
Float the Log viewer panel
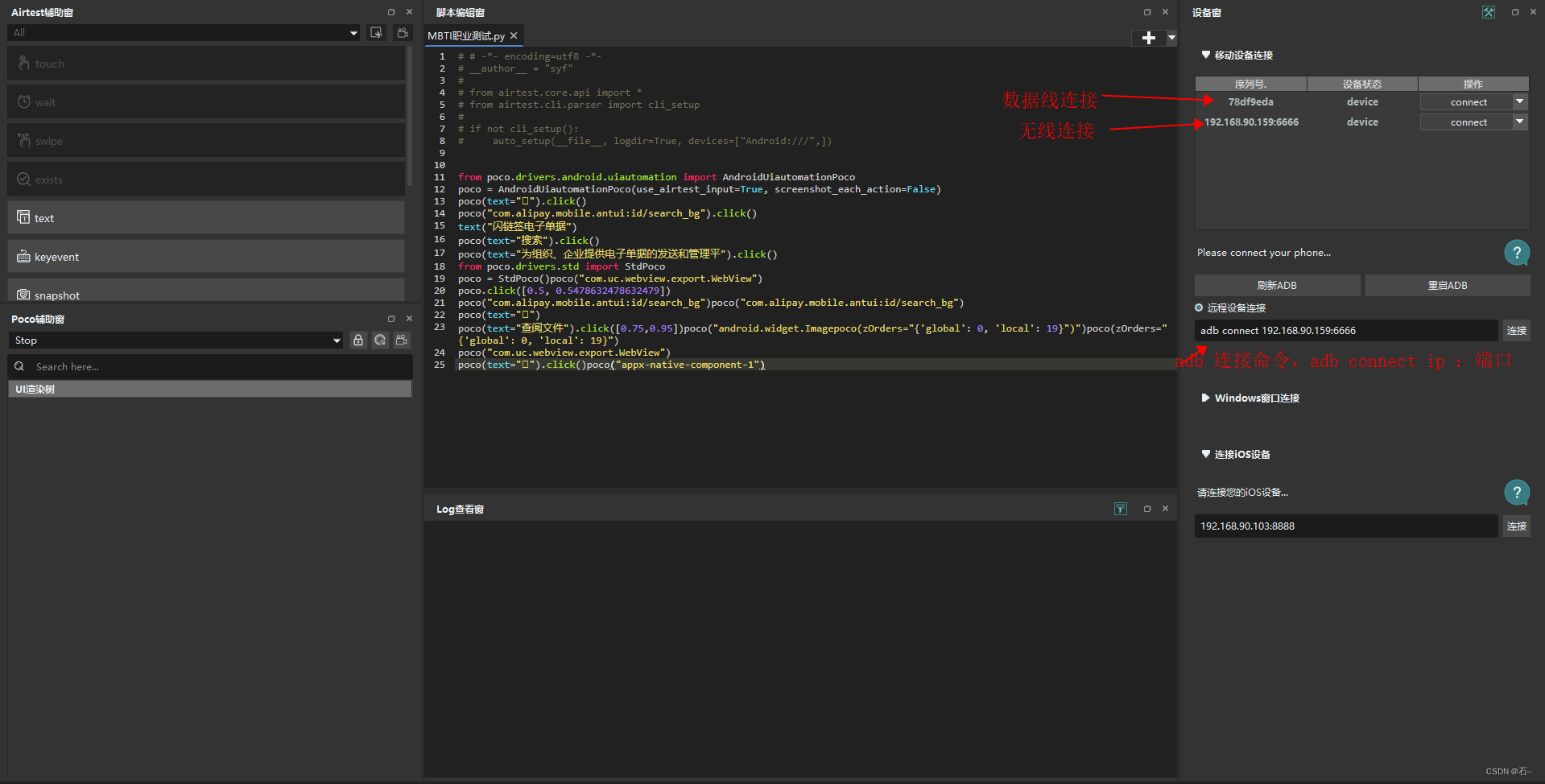click(x=1147, y=509)
